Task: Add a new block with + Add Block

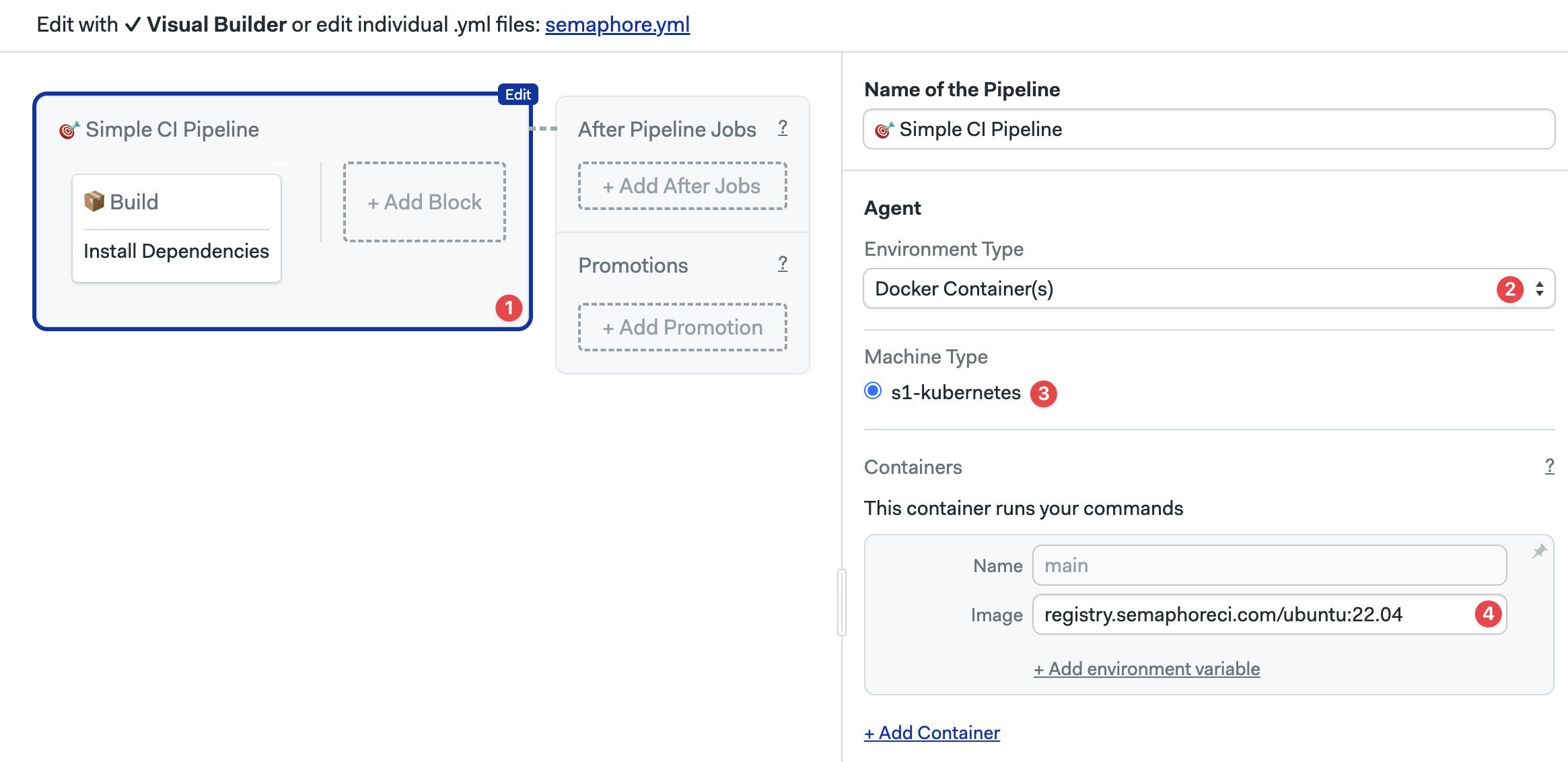Action: tap(425, 202)
